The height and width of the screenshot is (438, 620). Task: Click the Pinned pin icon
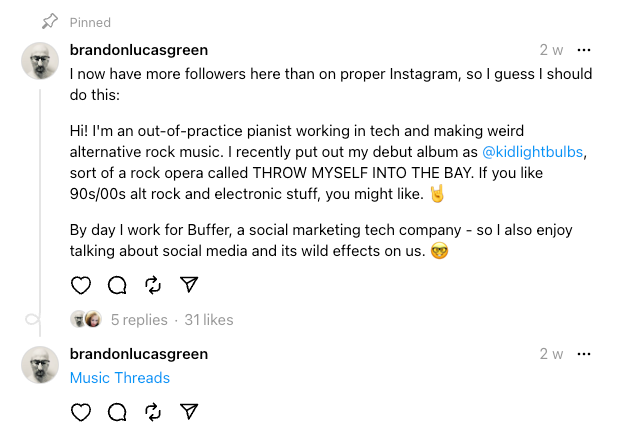[49, 22]
